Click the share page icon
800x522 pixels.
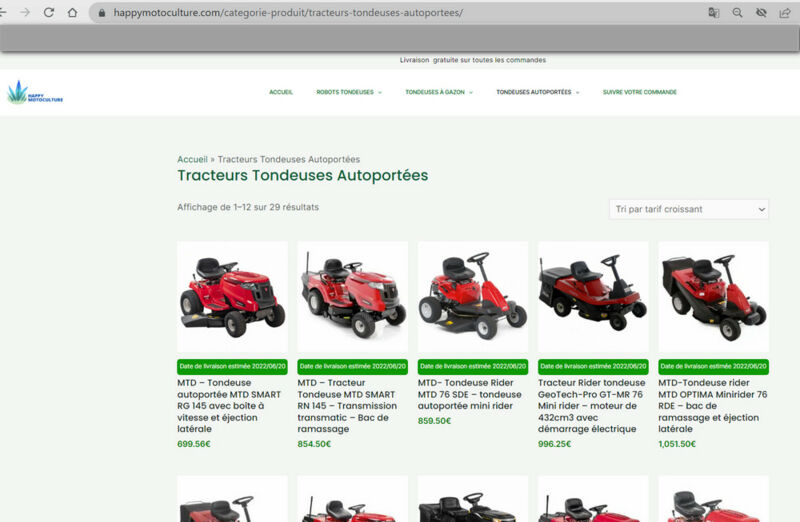tap(785, 13)
